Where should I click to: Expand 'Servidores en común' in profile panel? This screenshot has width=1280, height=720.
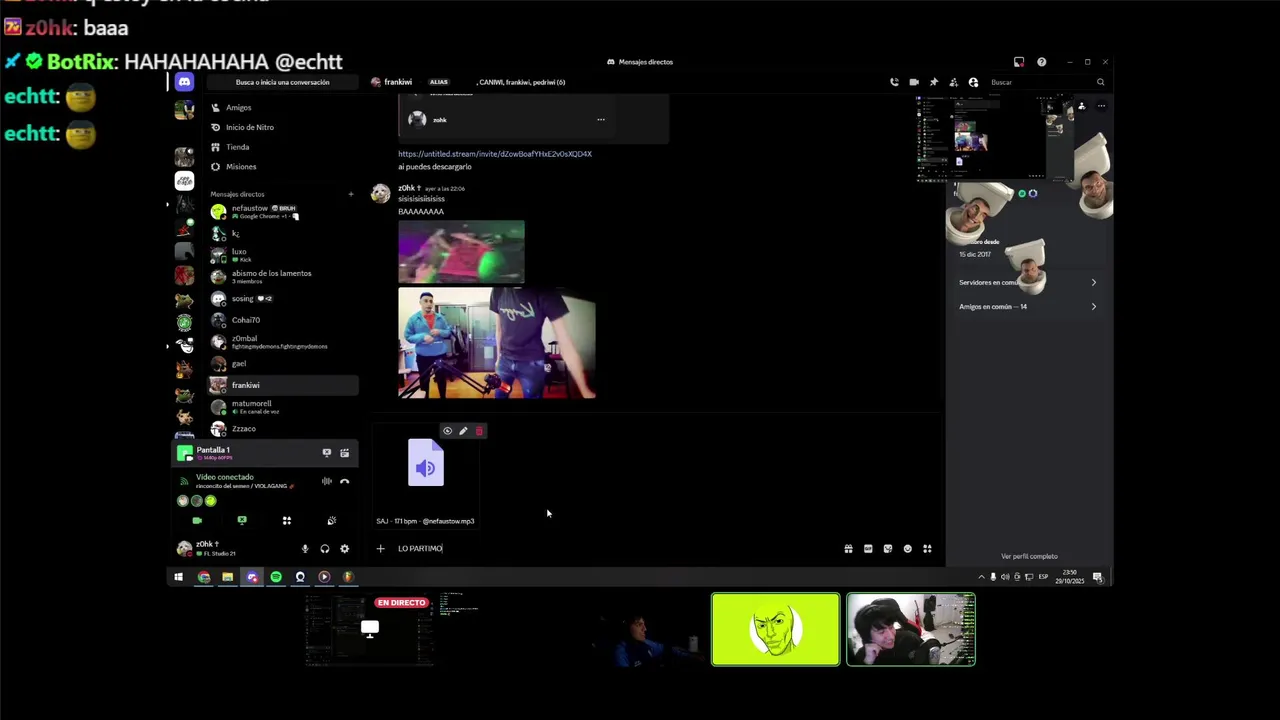point(1028,282)
